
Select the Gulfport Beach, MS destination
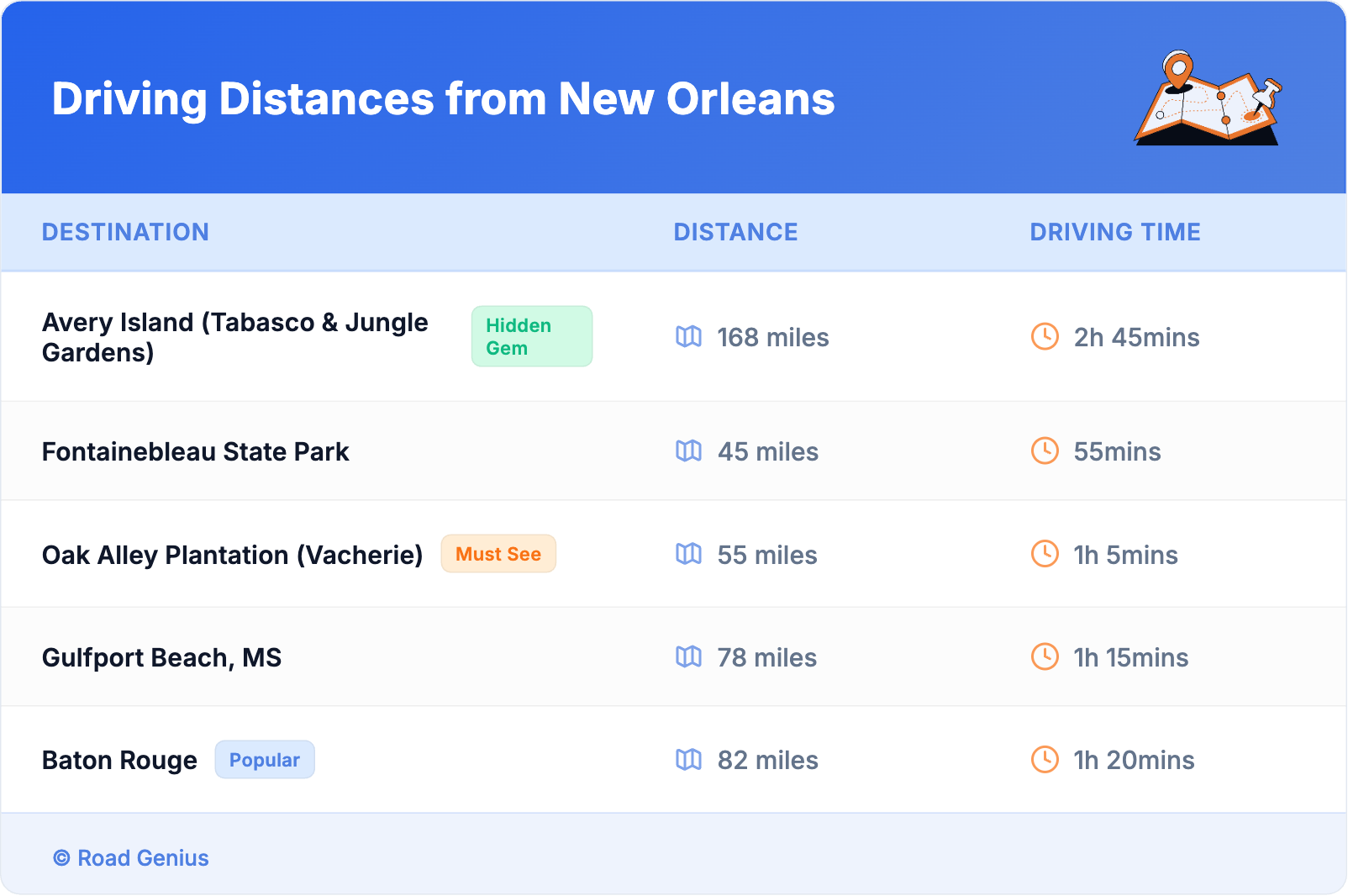click(x=161, y=657)
